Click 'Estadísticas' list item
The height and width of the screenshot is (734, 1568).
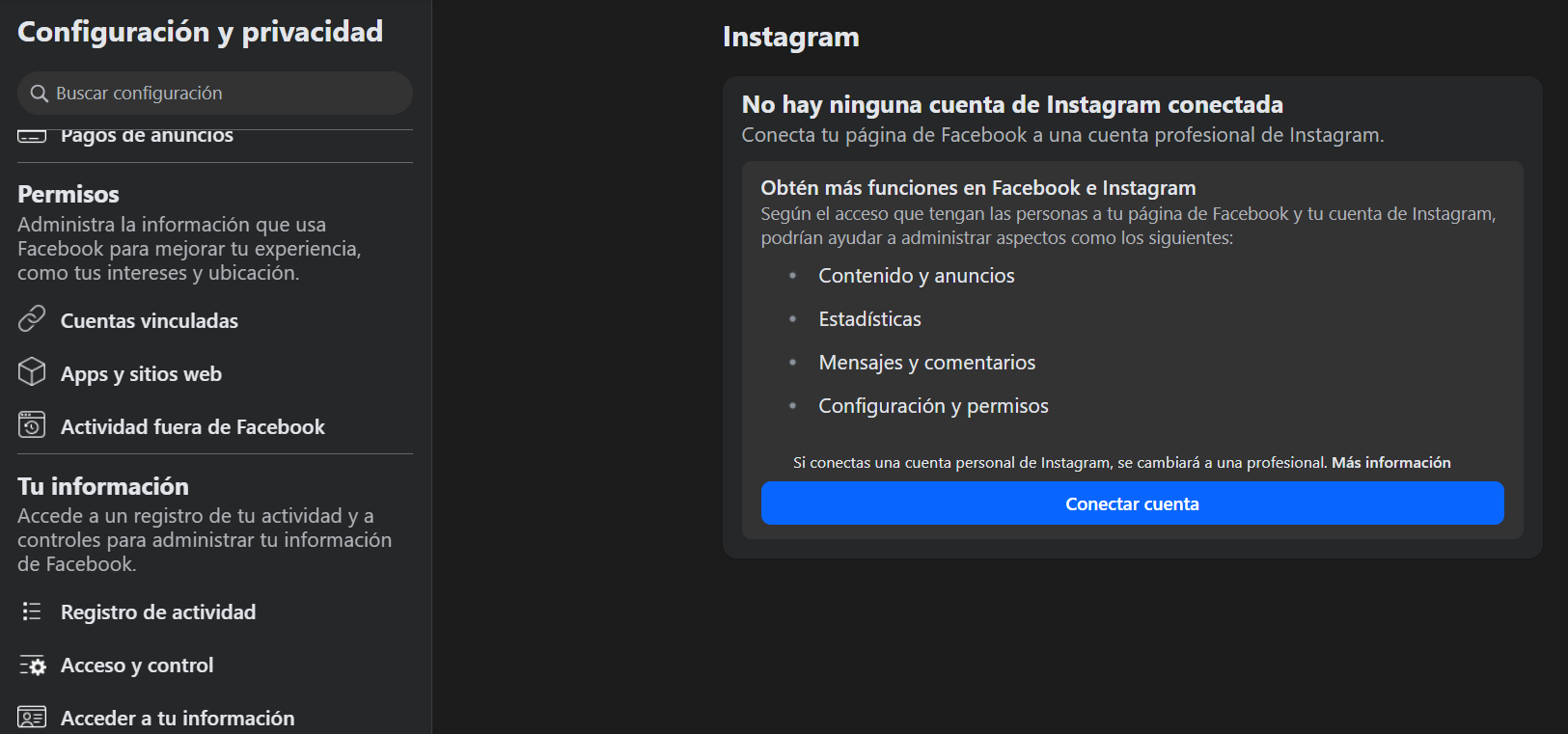(x=869, y=319)
